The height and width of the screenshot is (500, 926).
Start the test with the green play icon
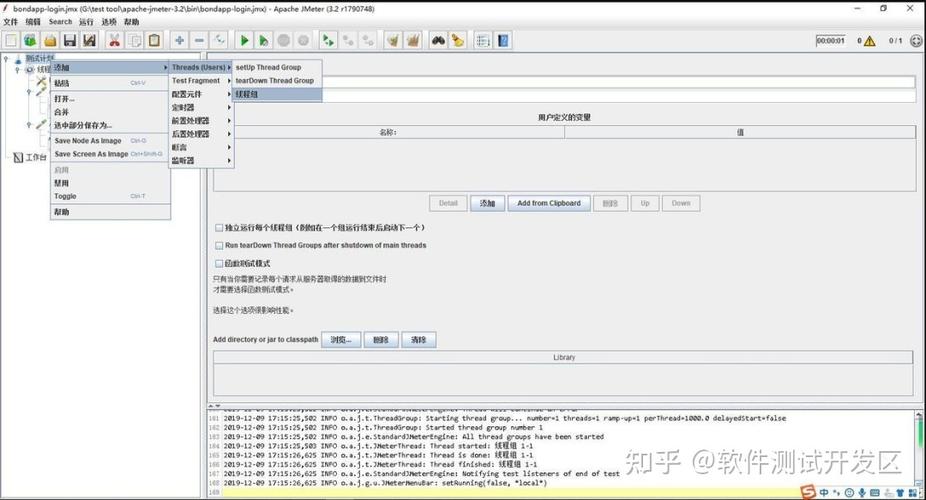[244, 40]
